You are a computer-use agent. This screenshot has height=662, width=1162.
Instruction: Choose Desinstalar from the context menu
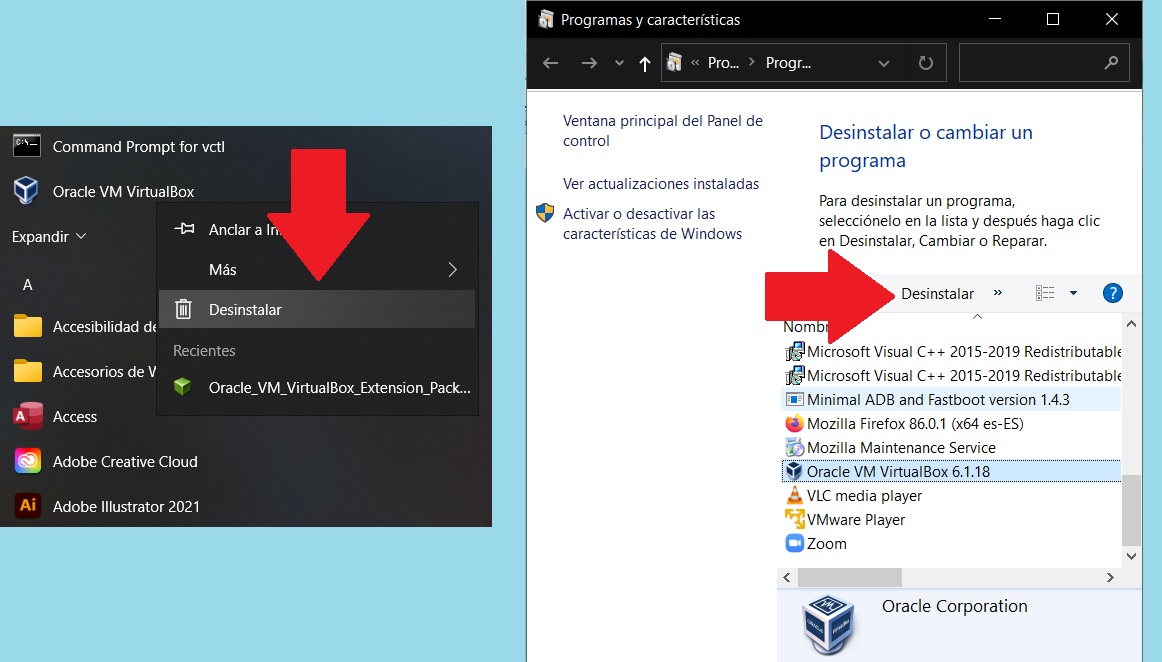click(317, 309)
